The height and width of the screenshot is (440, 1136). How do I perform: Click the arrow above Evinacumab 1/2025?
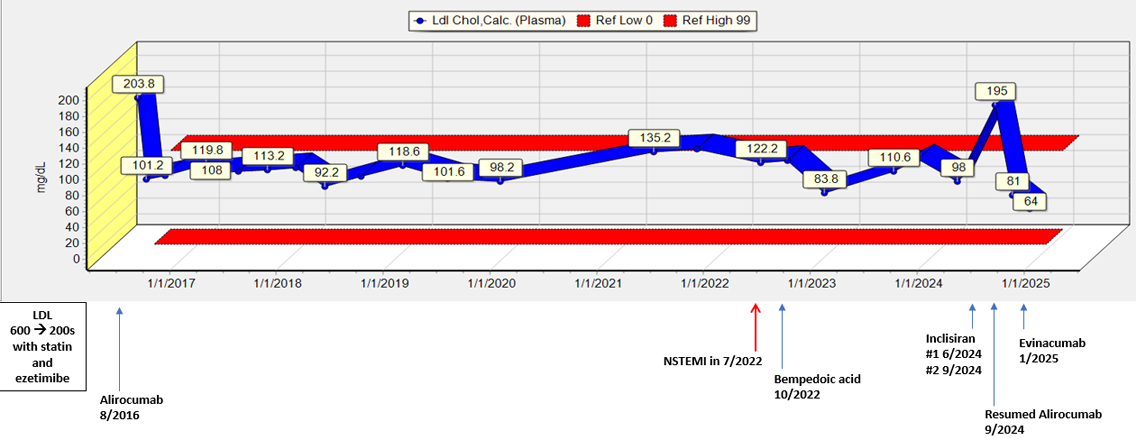click(x=1022, y=317)
